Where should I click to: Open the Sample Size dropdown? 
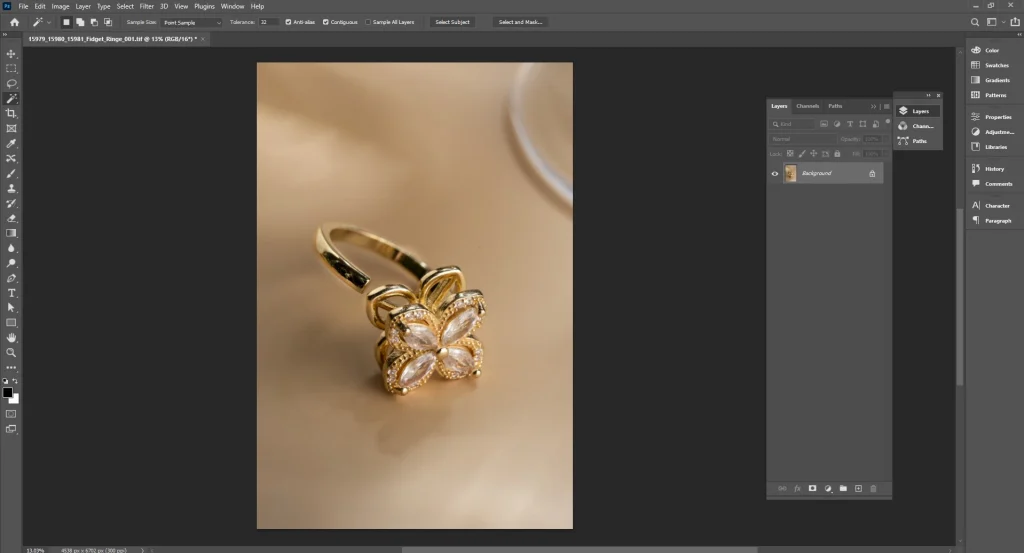(191, 22)
